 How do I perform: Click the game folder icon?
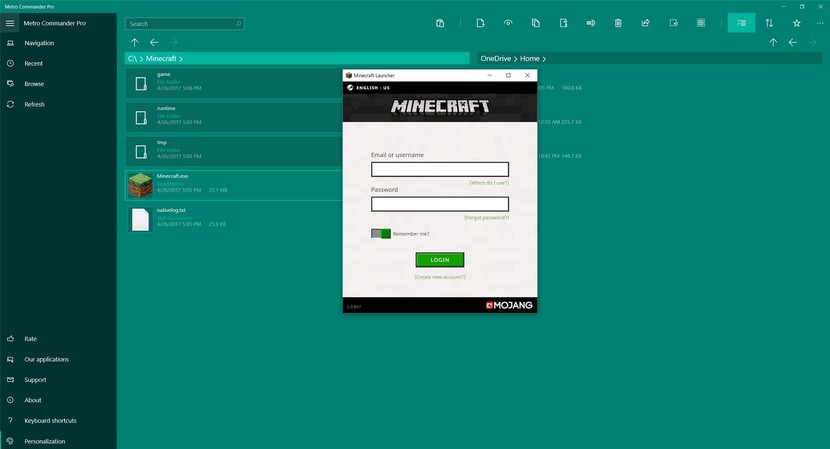pyautogui.click(x=141, y=84)
